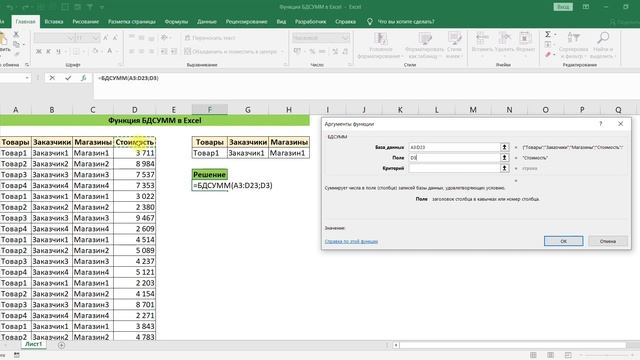Image resolution: width=640 pixels, height=360 pixels.
Task: Open the Данные ribbon tab
Action: click(x=207, y=22)
